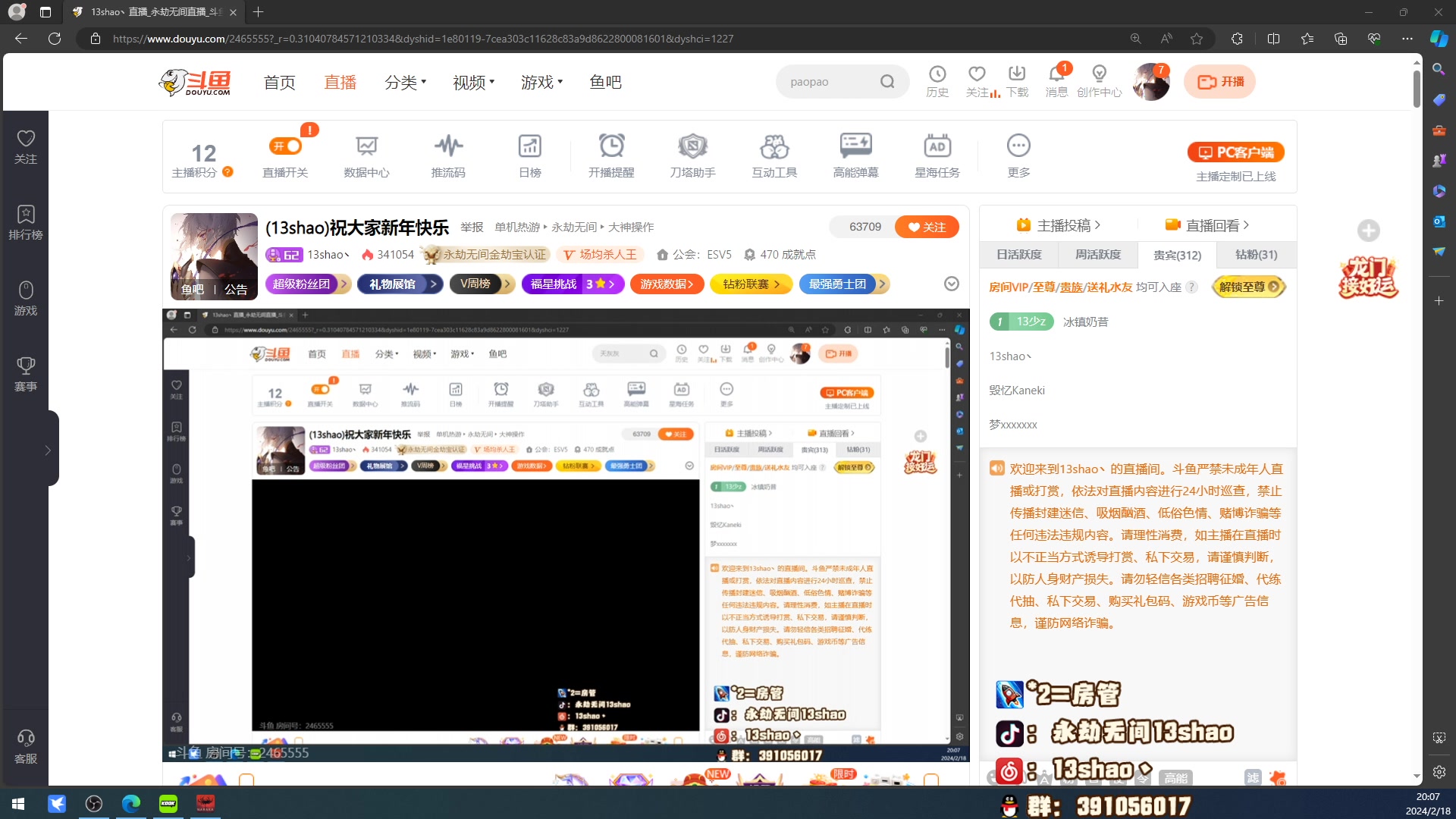1456x819 pixels.
Task: Open the V周榜 badge
Action: pyautogui.click(x=482, y=284)
